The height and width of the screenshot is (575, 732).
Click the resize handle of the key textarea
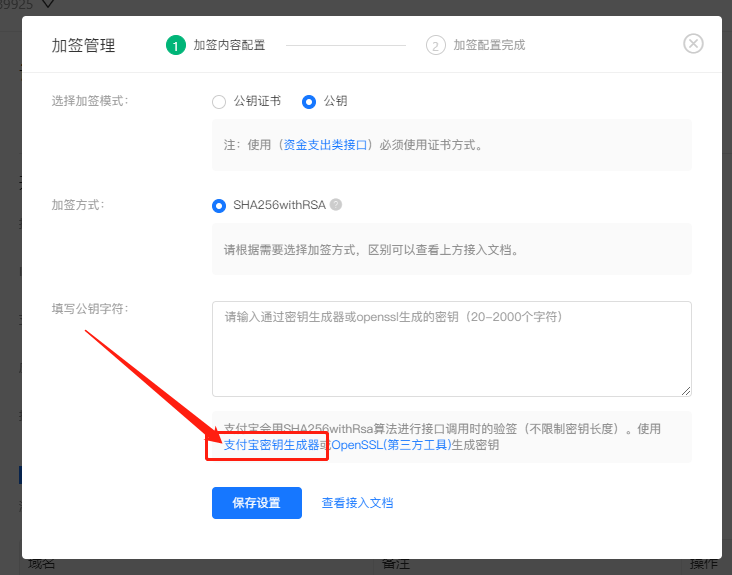pos(686,390)
